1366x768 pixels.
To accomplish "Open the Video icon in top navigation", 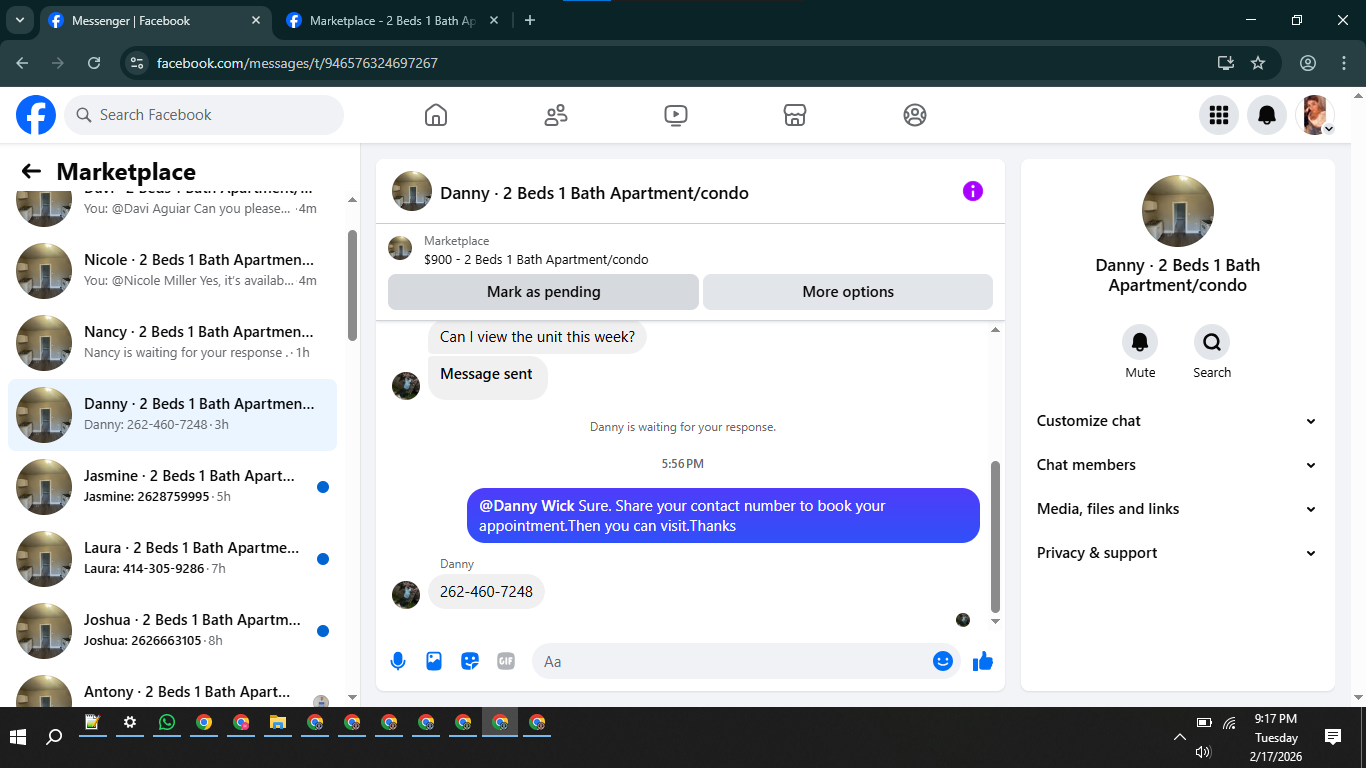I will [676, 115].
